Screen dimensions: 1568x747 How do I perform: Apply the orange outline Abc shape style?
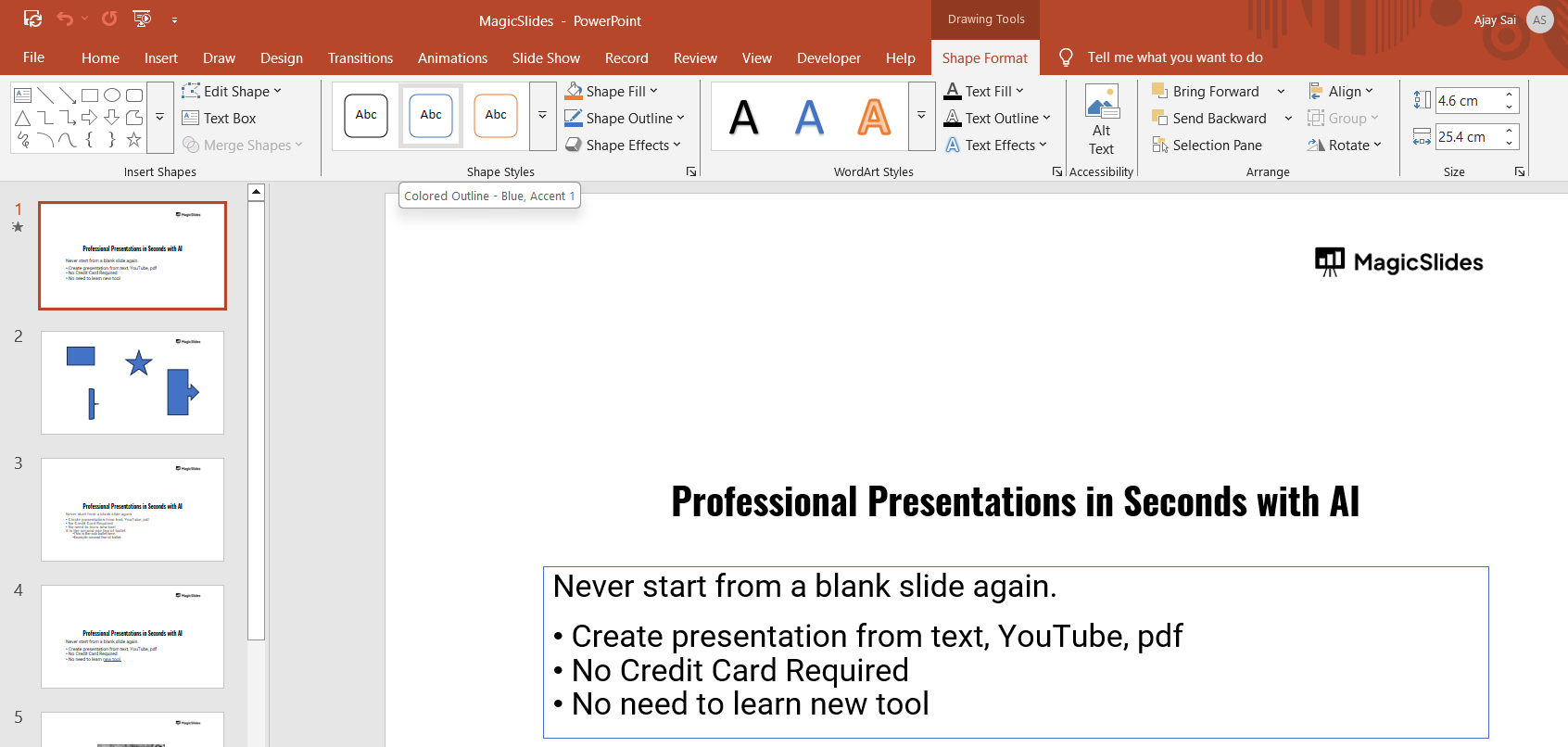pyautogui.click(x=496, y=116)
